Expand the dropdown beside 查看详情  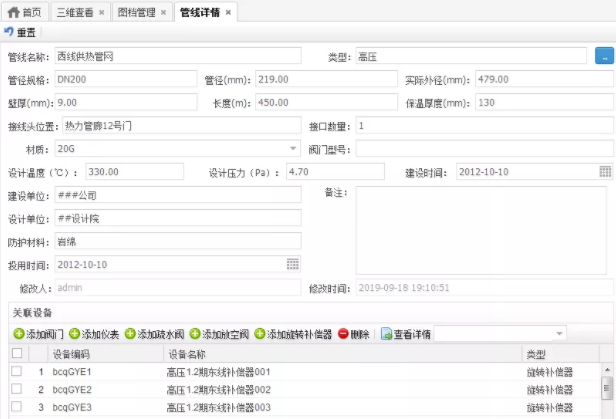click(559, 334)
